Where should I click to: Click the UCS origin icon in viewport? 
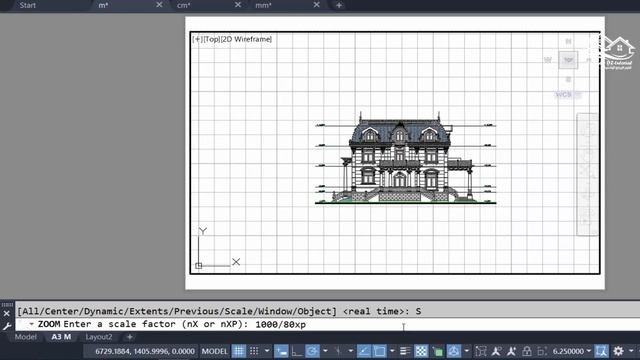[x=199, y=266]
